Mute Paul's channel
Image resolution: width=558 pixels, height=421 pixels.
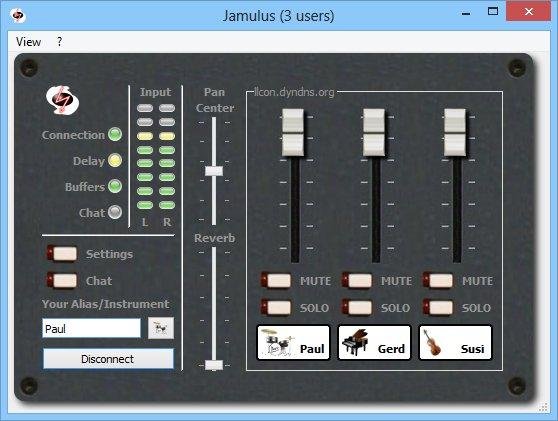click(276, 280)
